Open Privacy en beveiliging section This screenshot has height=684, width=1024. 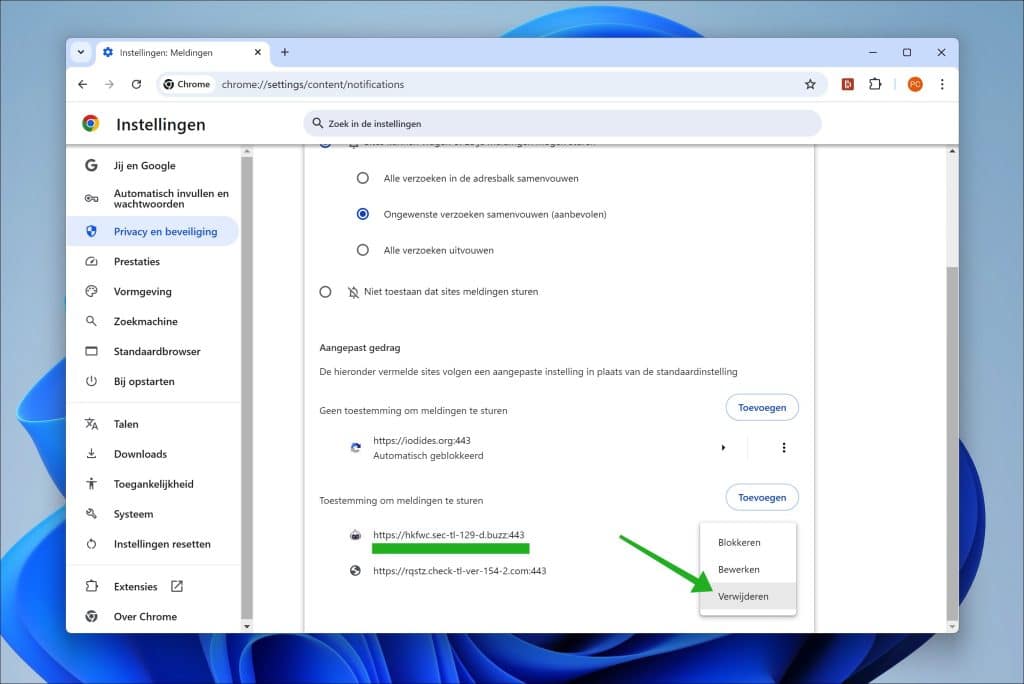(x=153, y=231)
